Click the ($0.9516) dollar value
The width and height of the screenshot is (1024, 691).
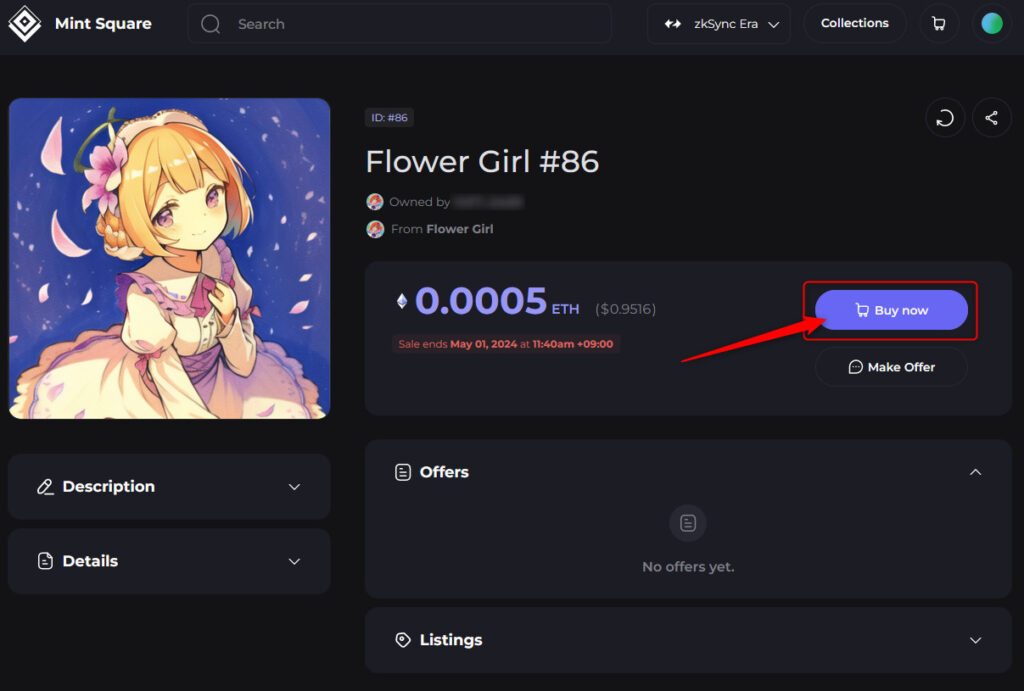point(625,309)
